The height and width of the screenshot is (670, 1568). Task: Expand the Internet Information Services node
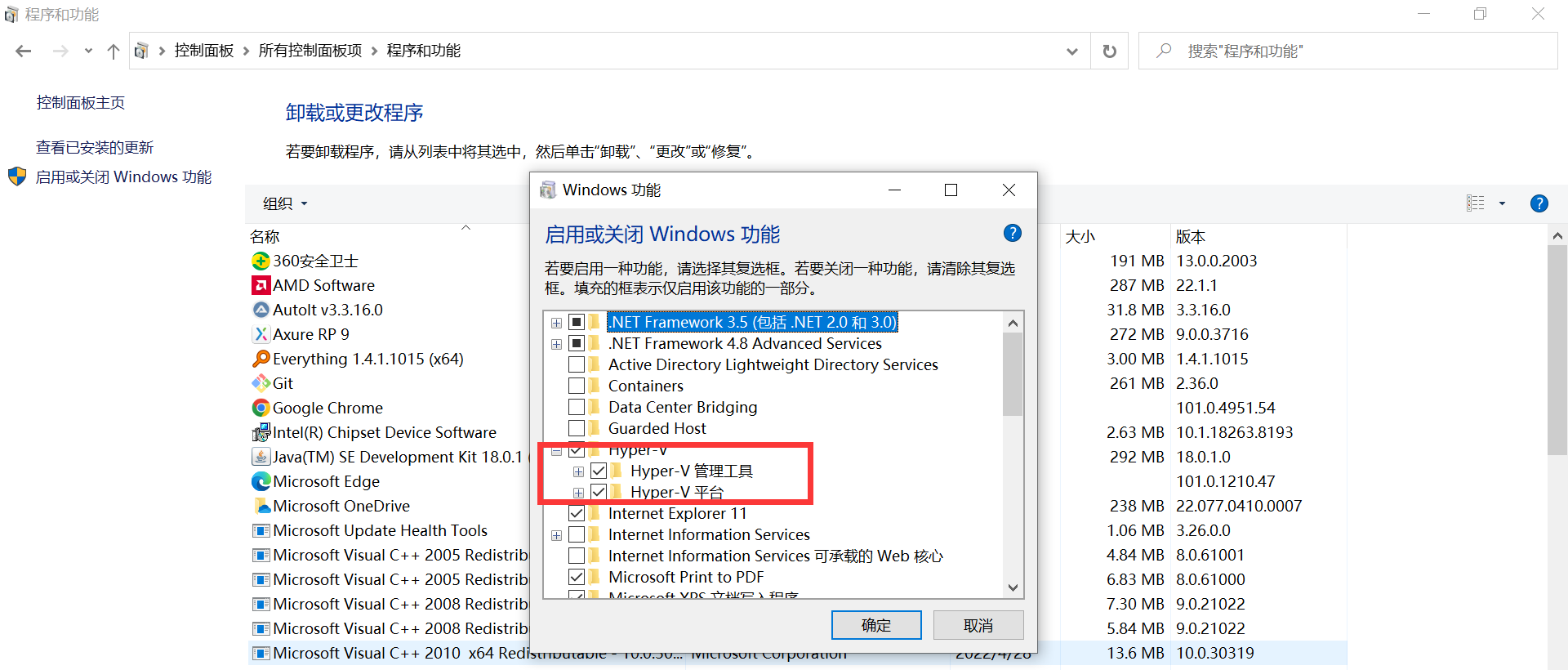(556, 535)
